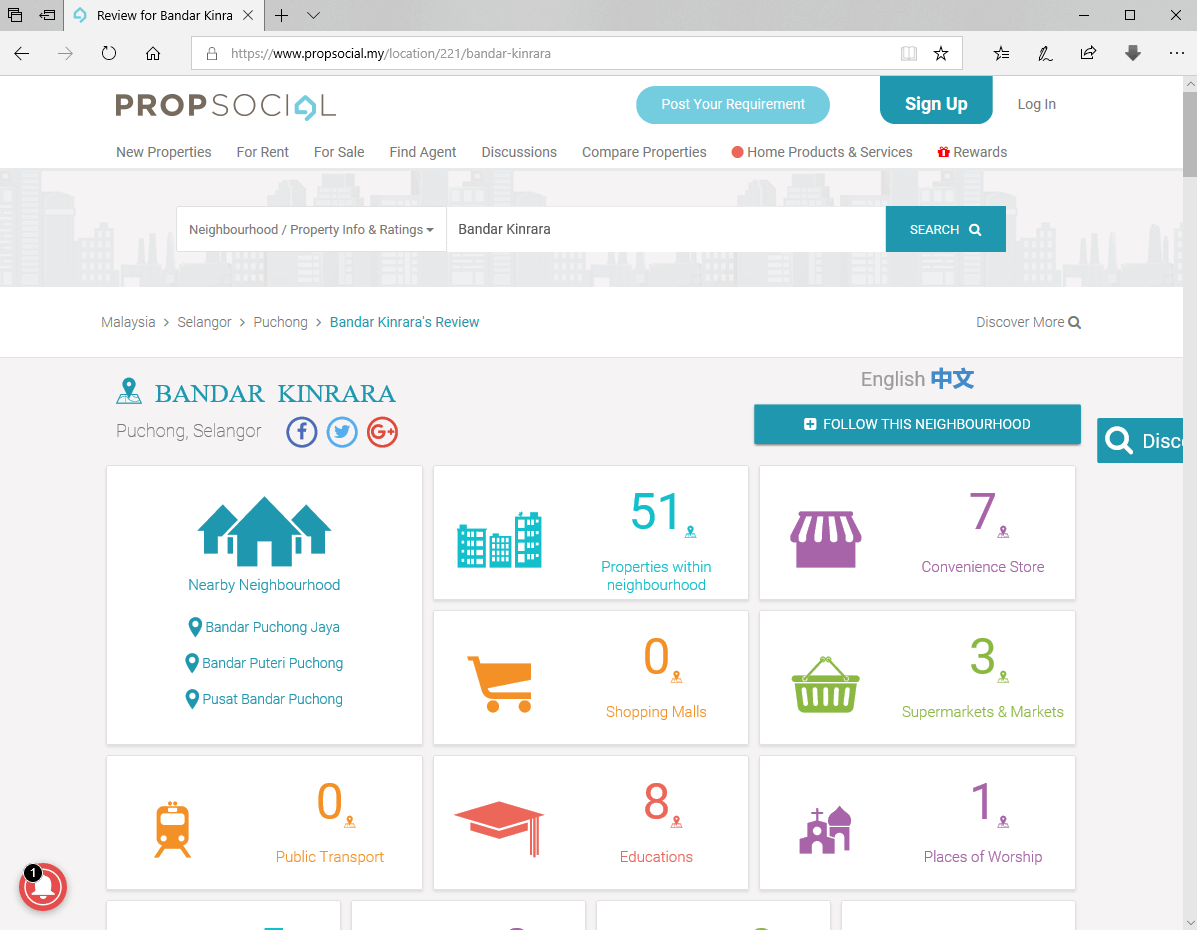Viewport: 1197px width, 930px height.
Task: Click the graduation cap education icon
Action: coord(499,829)
